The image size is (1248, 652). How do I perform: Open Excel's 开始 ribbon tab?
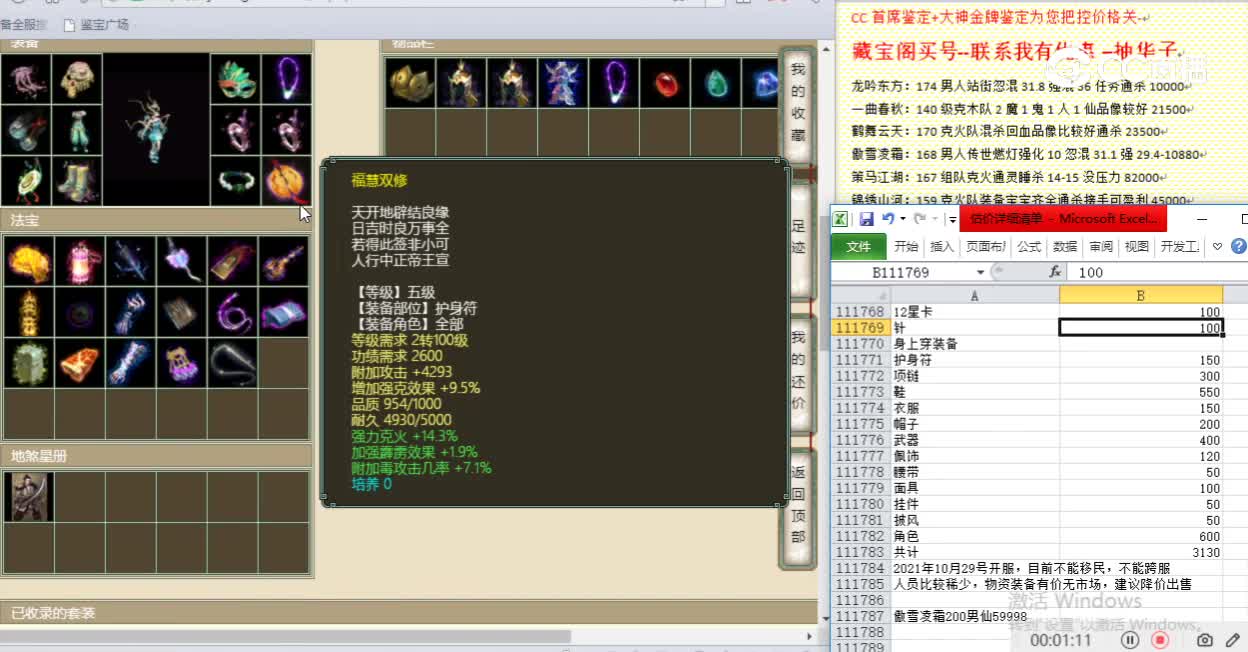click(906, 246)
